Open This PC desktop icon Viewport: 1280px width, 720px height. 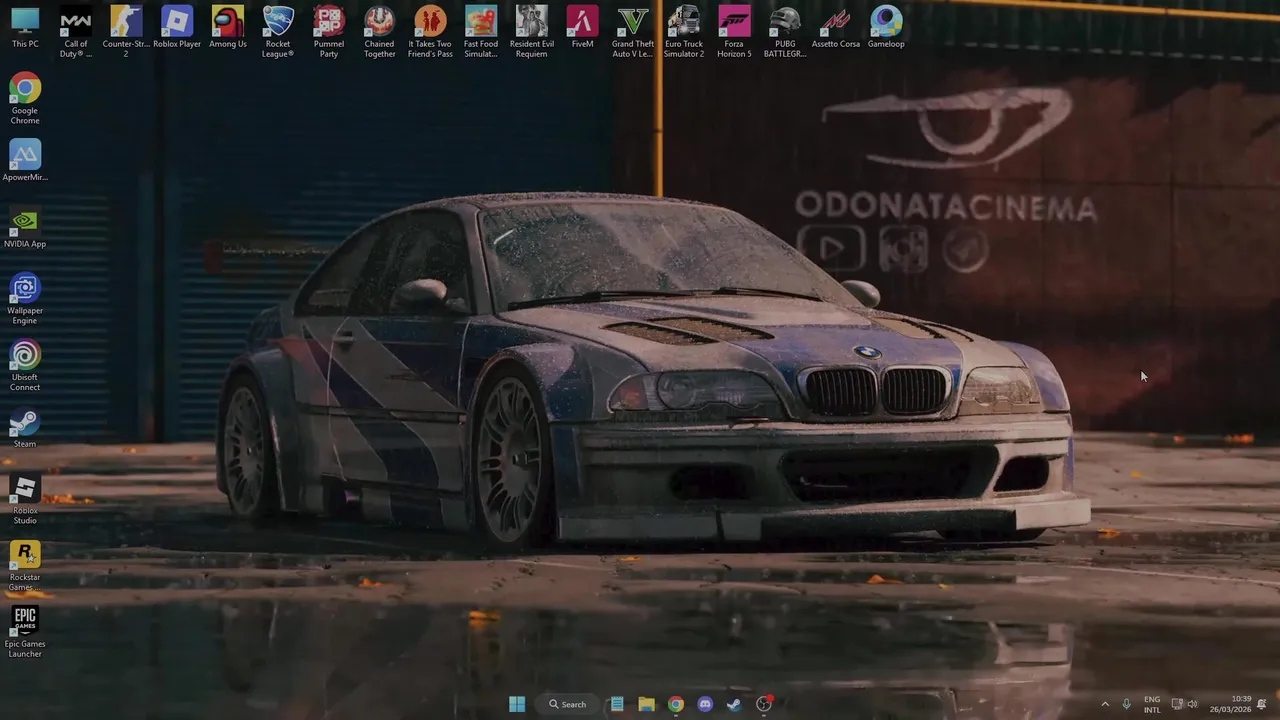pos(25,28)
